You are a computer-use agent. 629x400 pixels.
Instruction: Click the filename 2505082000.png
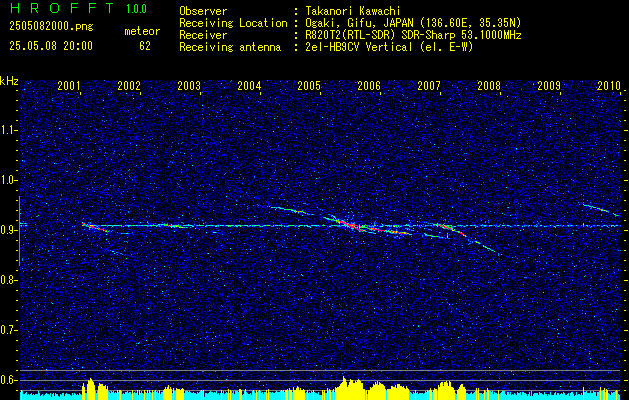[51, 27]
